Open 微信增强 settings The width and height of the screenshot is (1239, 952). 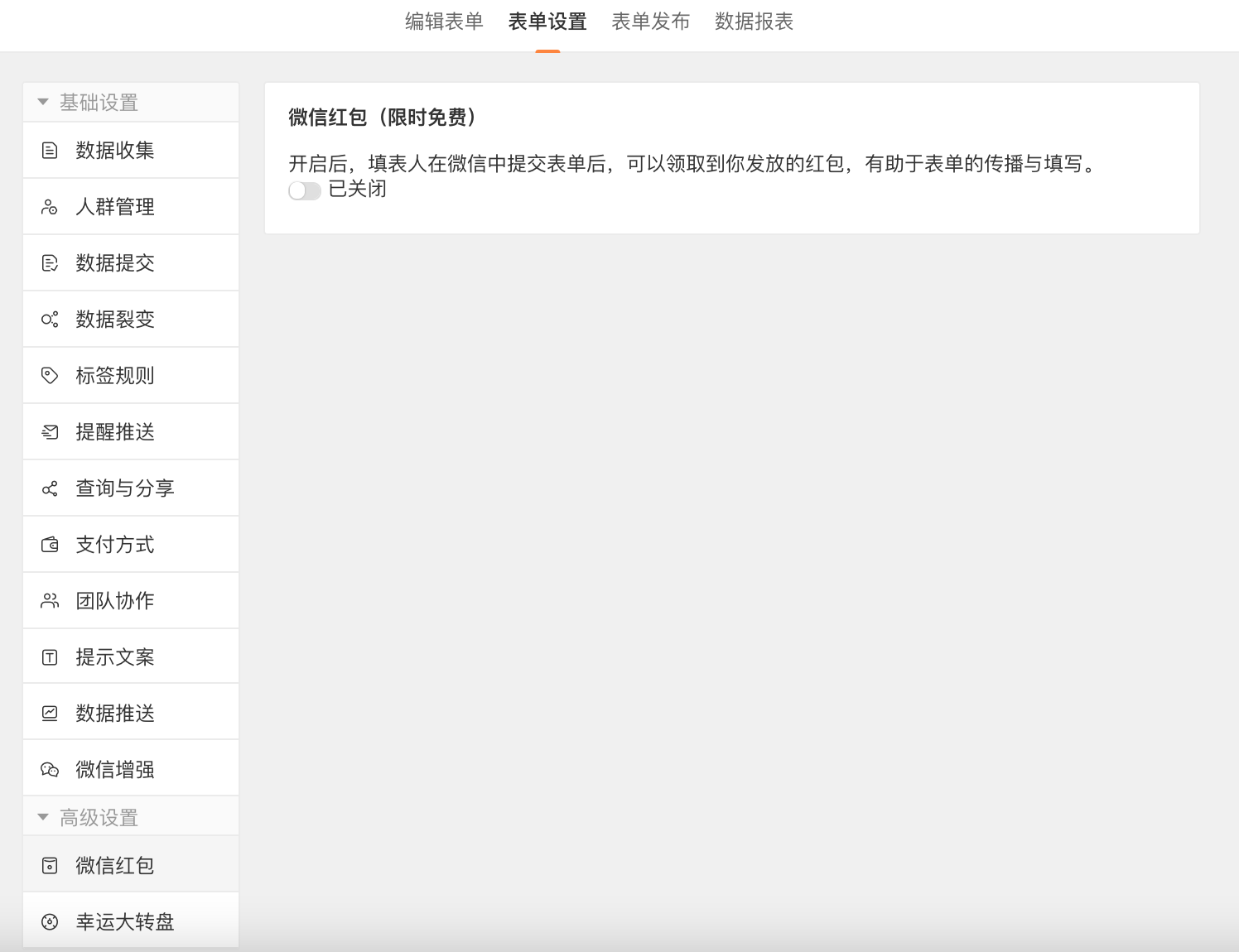click(x=131, y=768)
